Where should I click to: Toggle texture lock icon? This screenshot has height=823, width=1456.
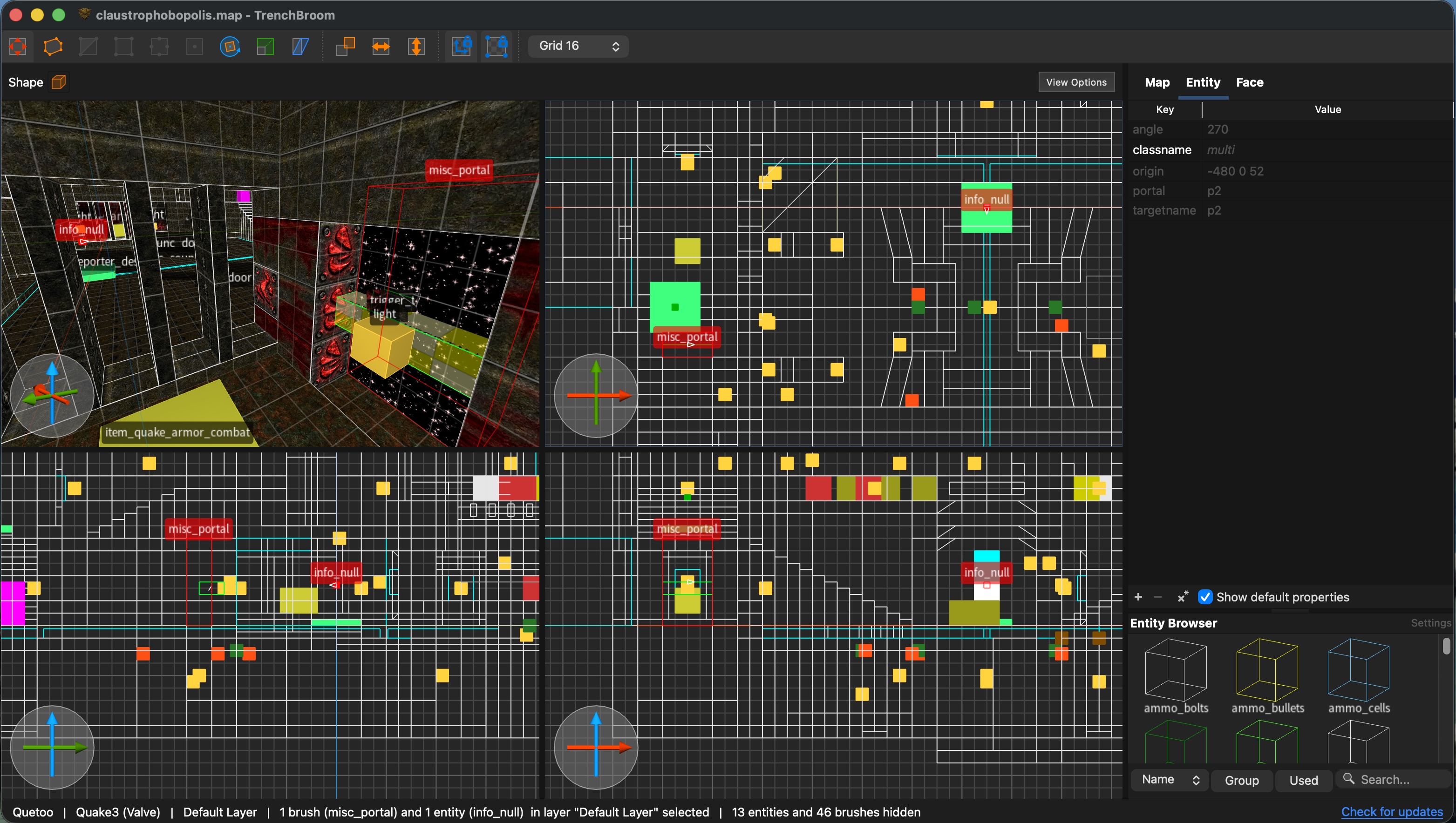[462, 47]
